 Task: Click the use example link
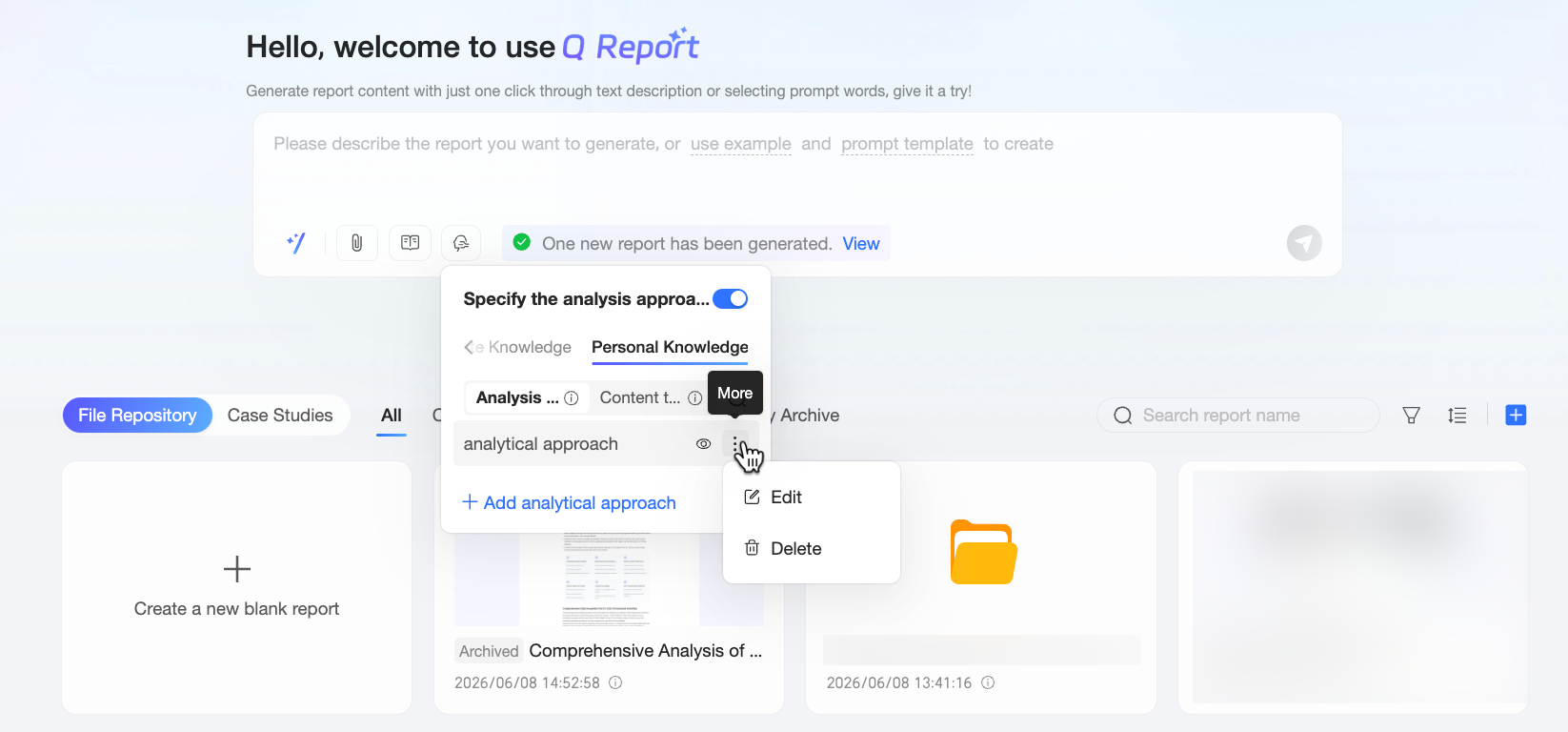(741, 144)
